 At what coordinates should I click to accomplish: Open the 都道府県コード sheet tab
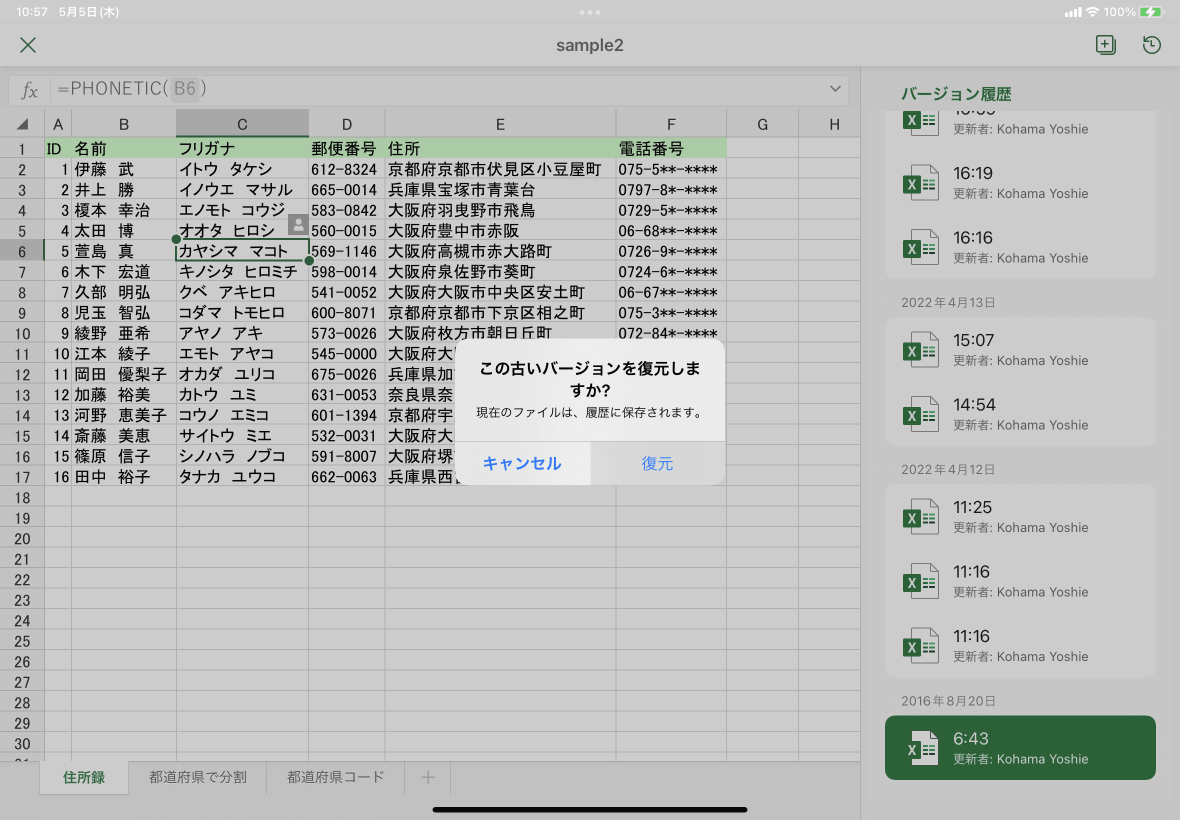(x=335, y=777)
